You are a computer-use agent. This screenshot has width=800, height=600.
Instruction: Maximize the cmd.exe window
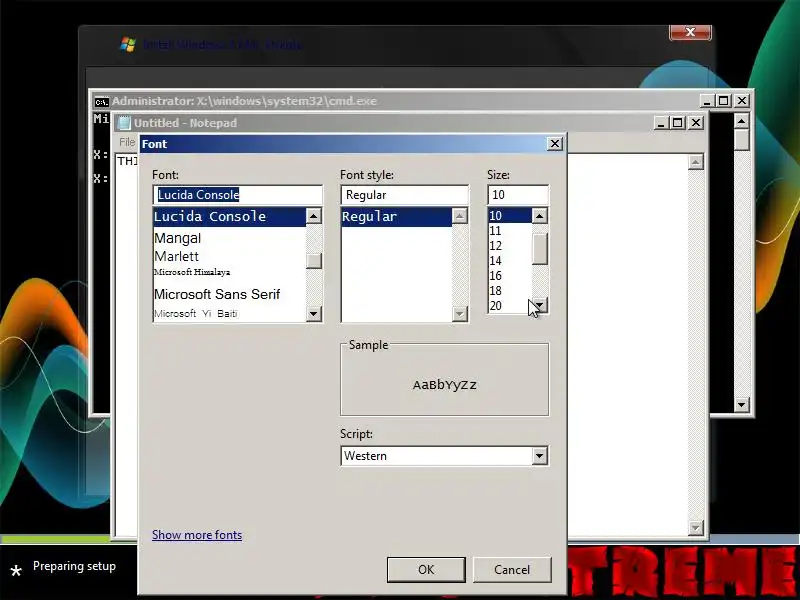tap(723, 101)
